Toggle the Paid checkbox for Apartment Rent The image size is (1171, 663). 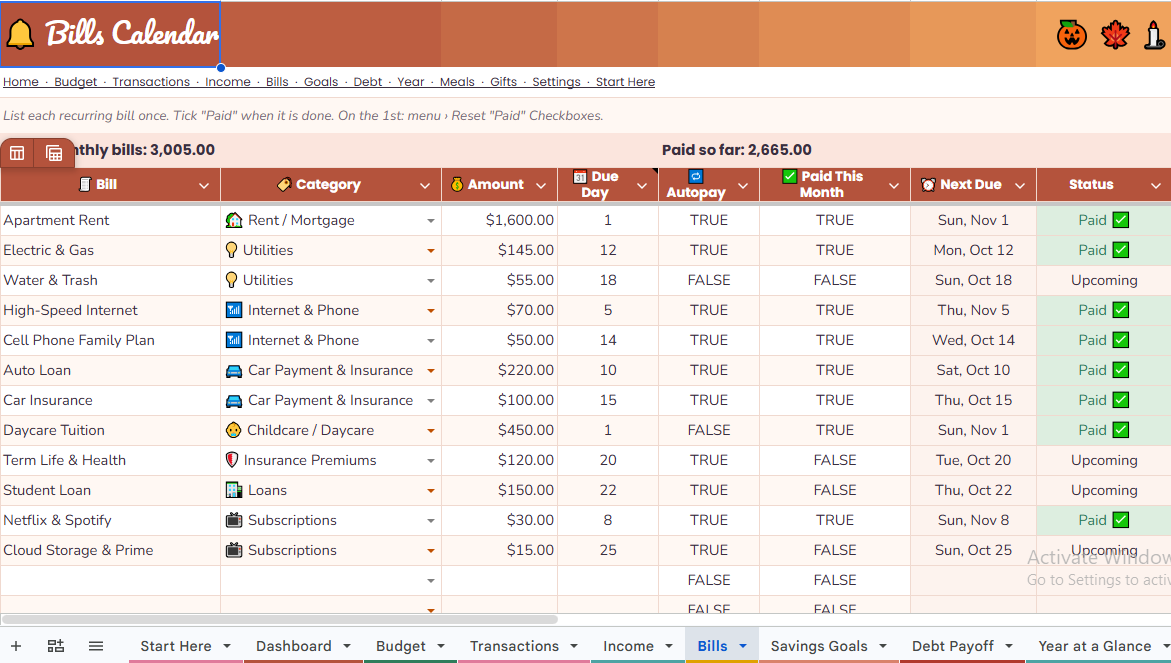tap(1120, 220)
